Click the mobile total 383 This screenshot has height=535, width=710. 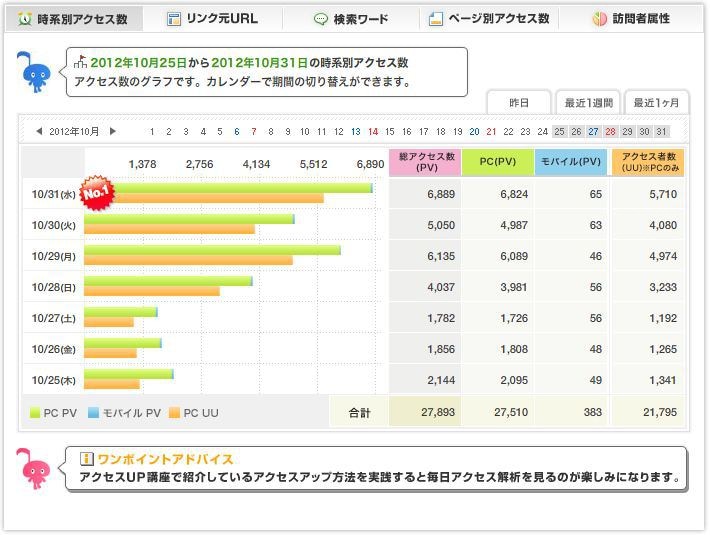point(593,412)
